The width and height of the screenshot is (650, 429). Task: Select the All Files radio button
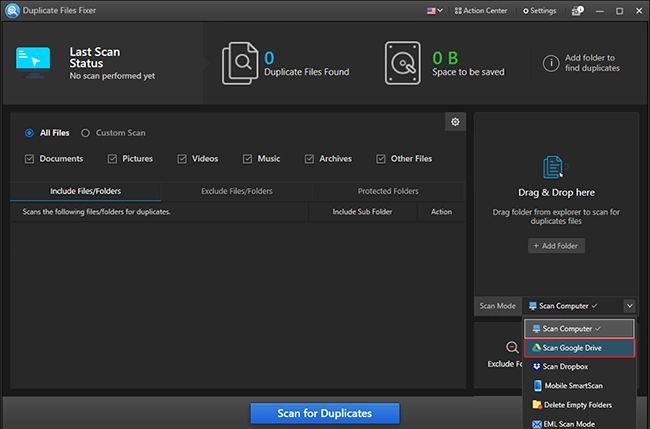click(x=29, y=133)
